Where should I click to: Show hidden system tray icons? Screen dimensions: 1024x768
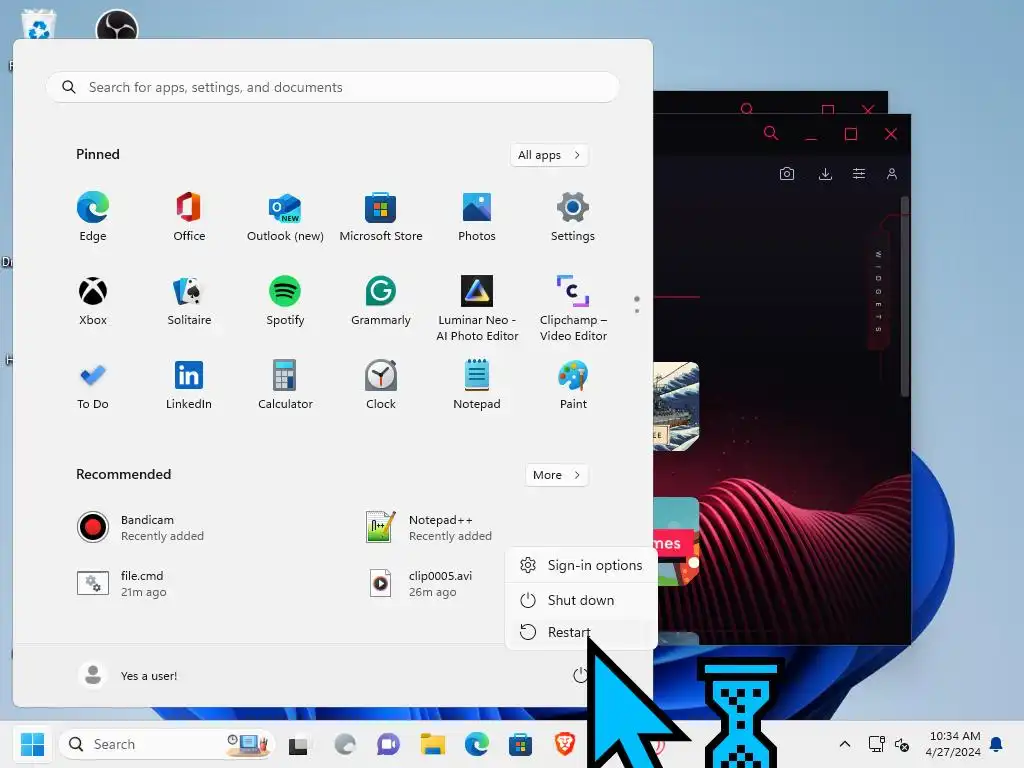(x=844, y=744)
